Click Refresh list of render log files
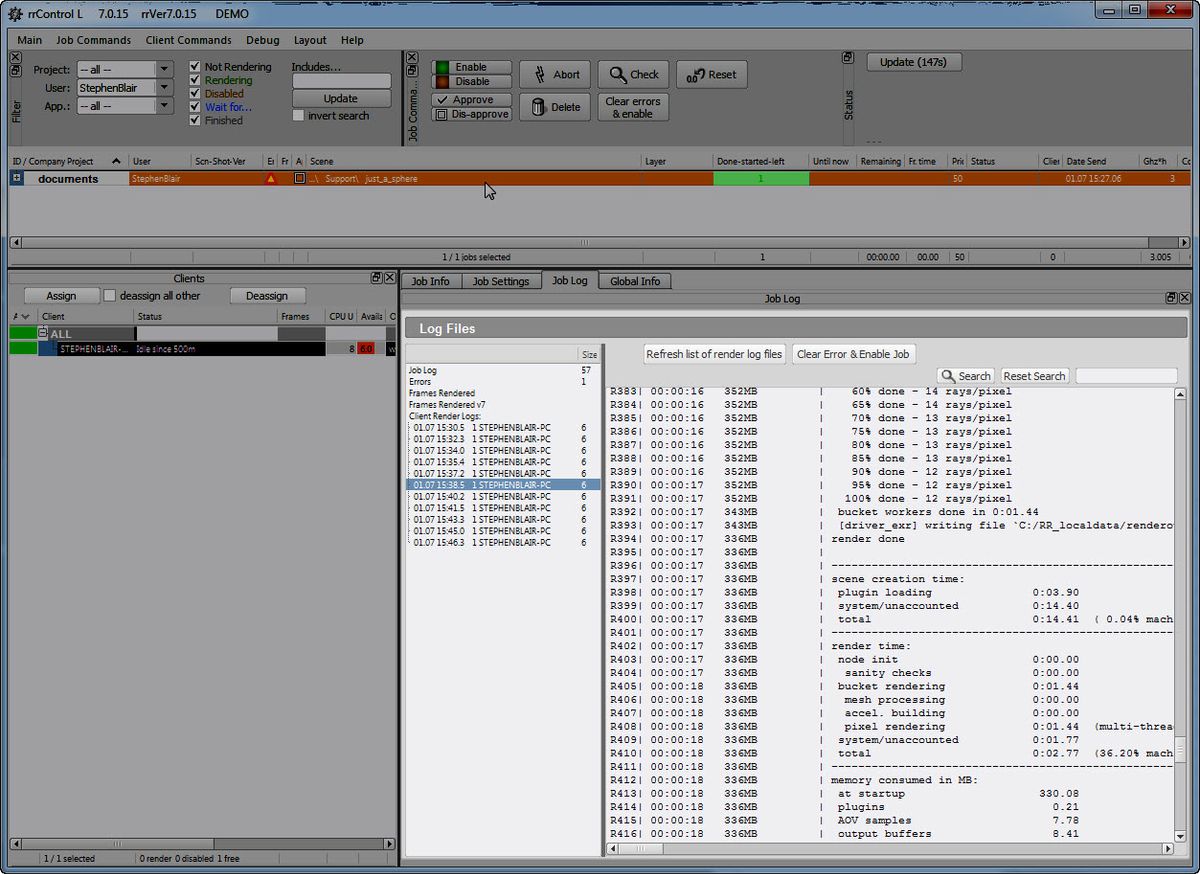This screenshot has height=874, width=1200. [x=714, y=354]
